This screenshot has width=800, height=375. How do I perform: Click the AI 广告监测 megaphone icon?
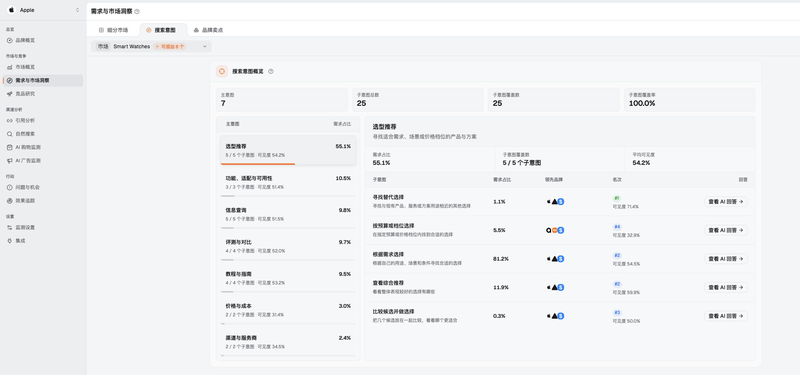coord(10,160)
